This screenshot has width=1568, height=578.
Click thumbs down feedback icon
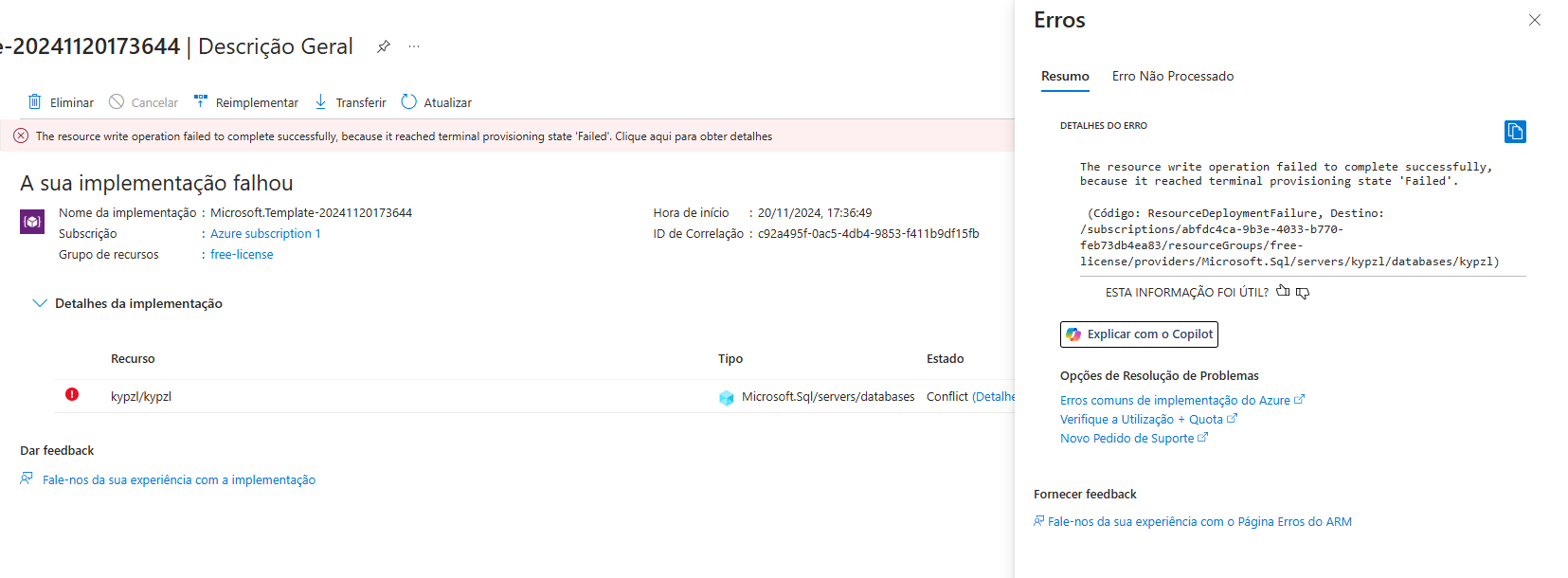[1303, 293]
